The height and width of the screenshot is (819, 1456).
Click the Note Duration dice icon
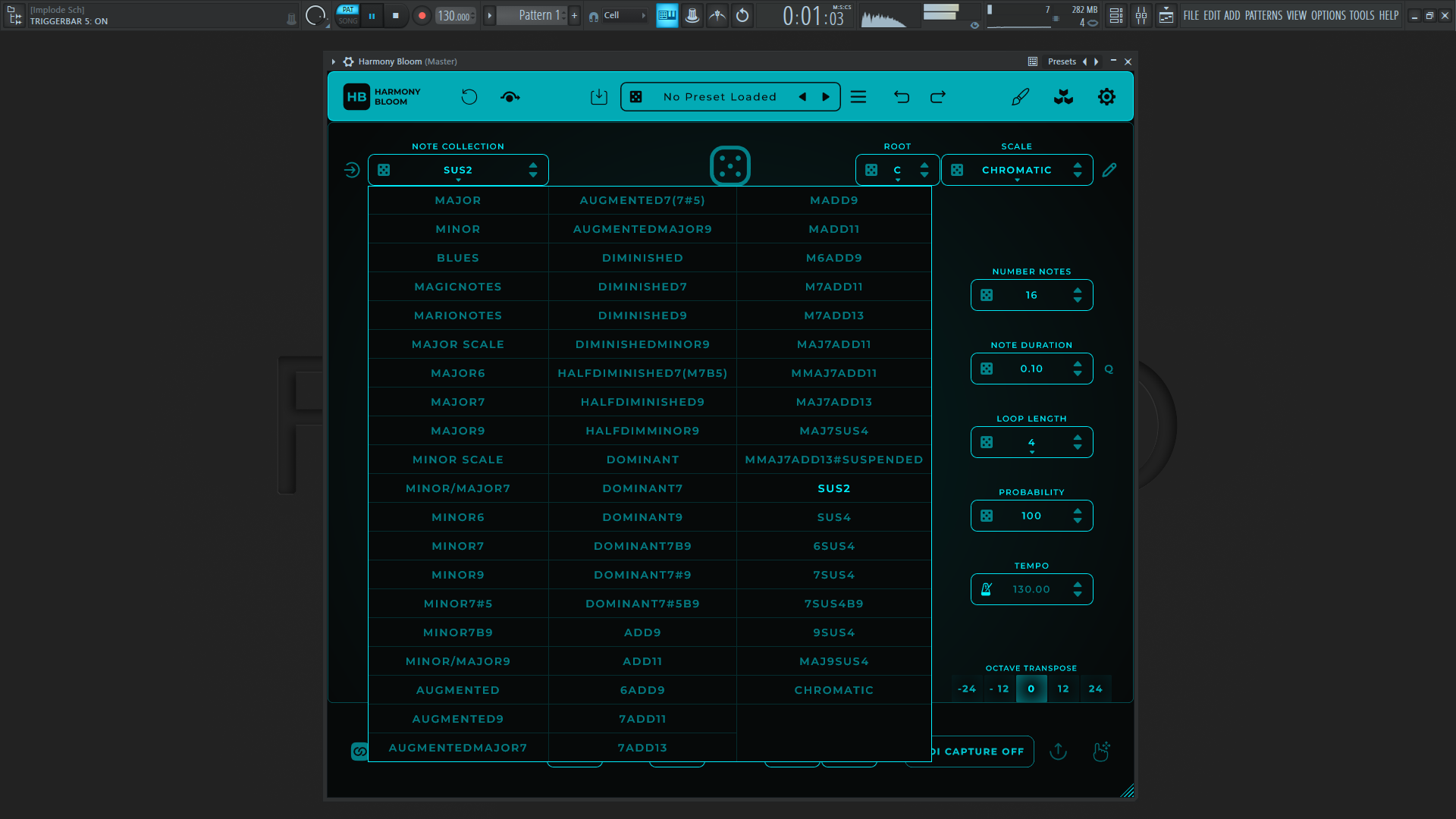(987, 369)
